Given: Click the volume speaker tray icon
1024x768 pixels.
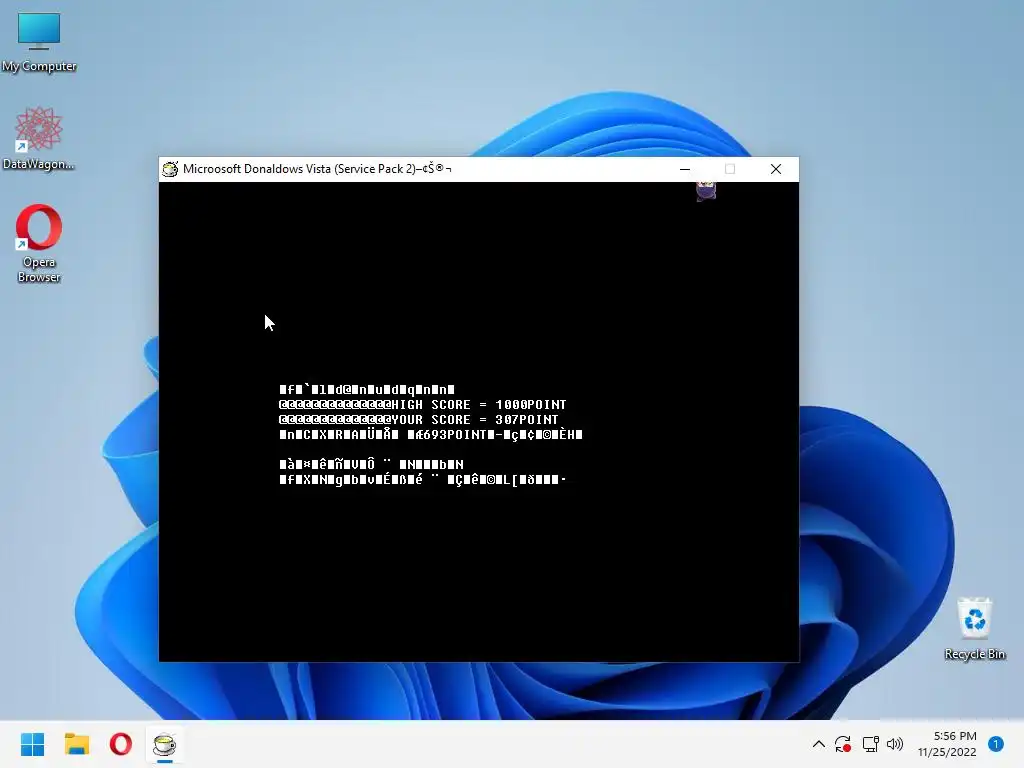Looking at the screenshot, I should click(895, 744).
